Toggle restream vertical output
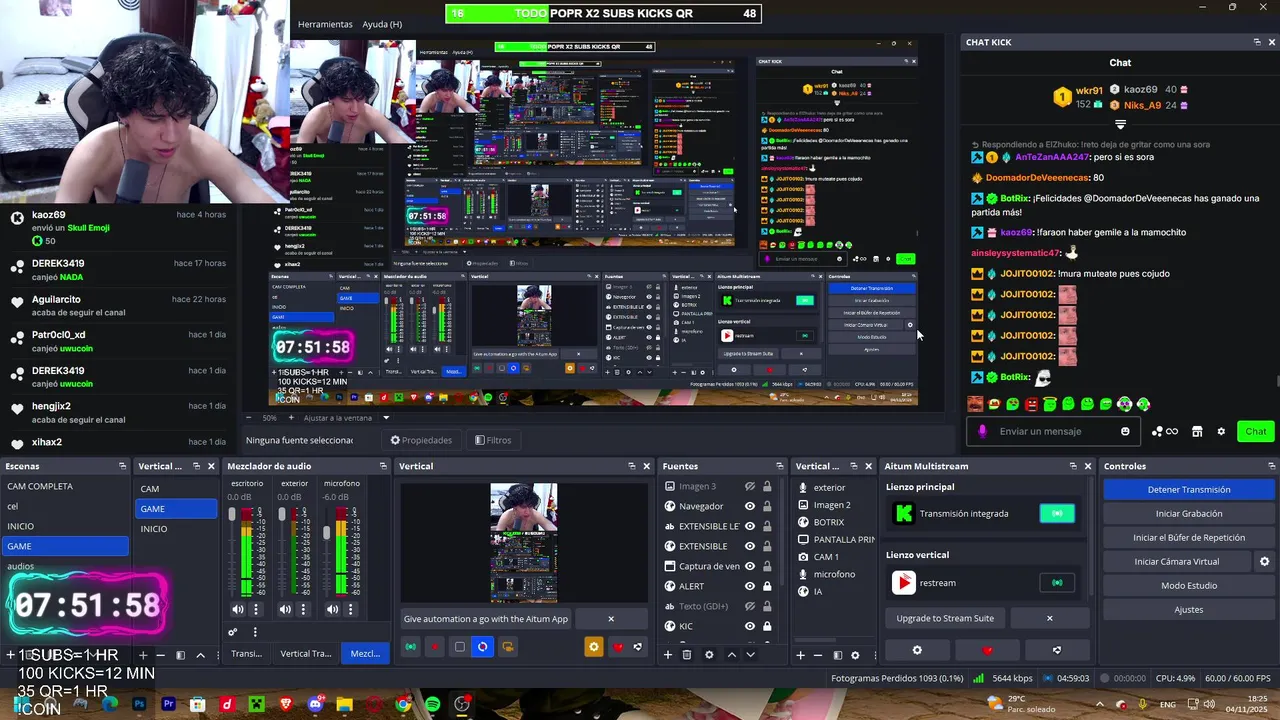1280x720 pixels. coord(1057,582)
